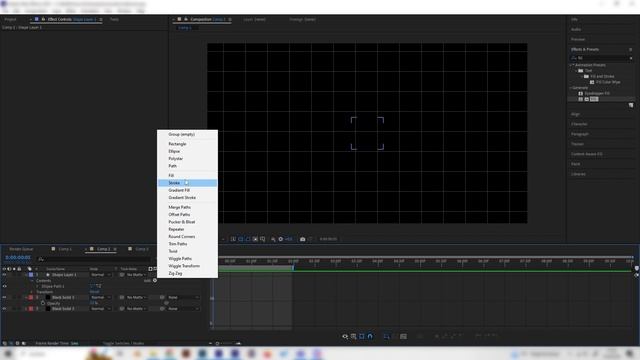Open the Content-Aware Fill panel
Screen dimensions: 640x360
[587, 154]
